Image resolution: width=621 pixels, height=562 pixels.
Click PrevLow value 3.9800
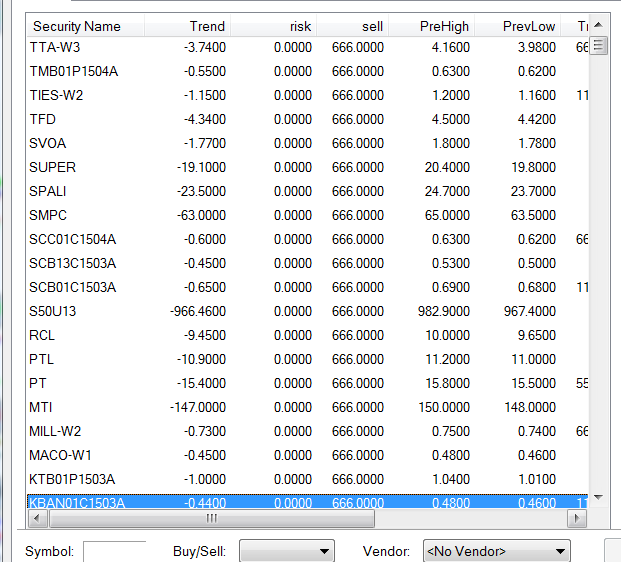pyautogui.click(x=537, y=48)
